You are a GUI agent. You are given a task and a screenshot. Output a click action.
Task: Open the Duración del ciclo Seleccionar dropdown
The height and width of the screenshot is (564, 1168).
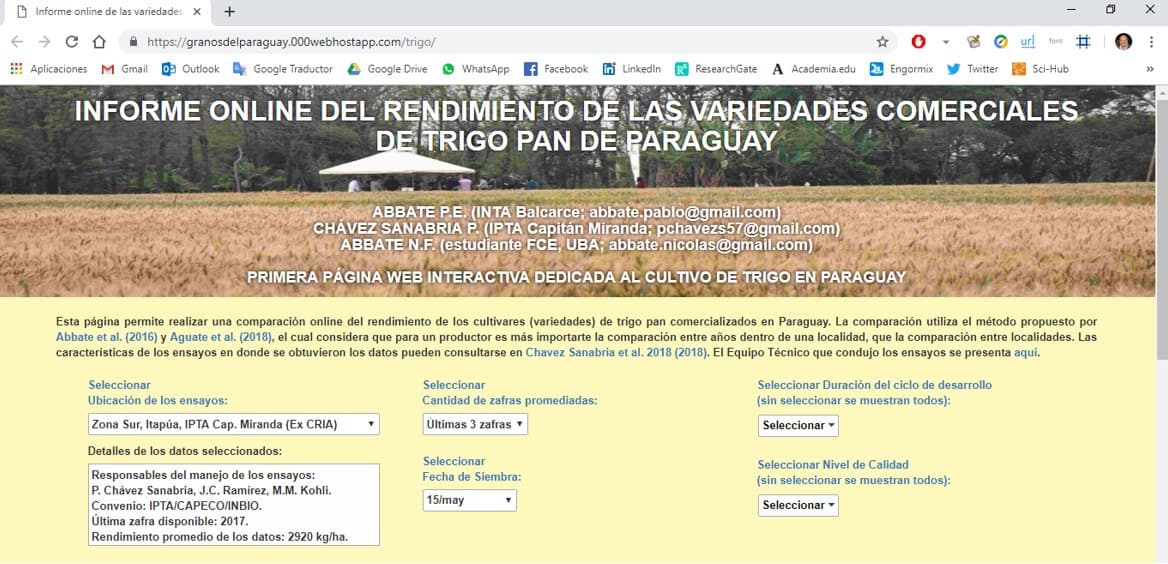798,425
